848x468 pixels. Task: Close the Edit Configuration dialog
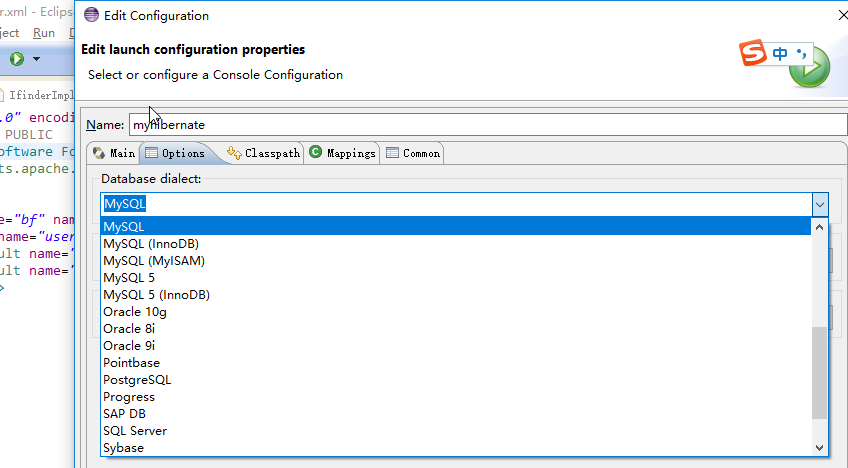tap(842, 15)
